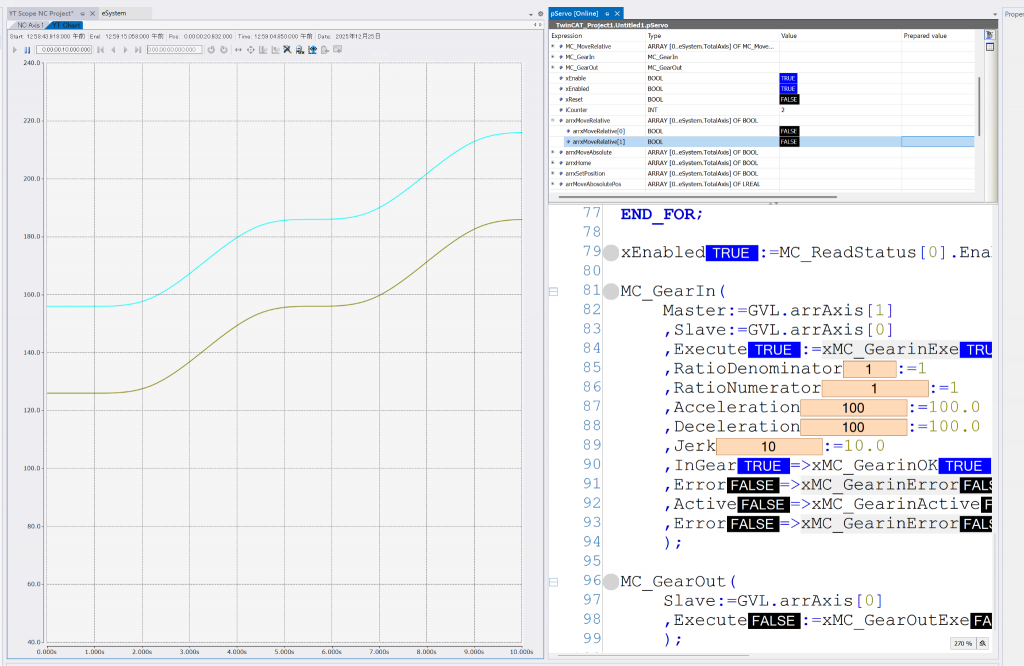Viewport: 1024px width, 666px height.
Task: Click the crosshair cursor icon in chart toolbar
Action: [x=250, y=49]
